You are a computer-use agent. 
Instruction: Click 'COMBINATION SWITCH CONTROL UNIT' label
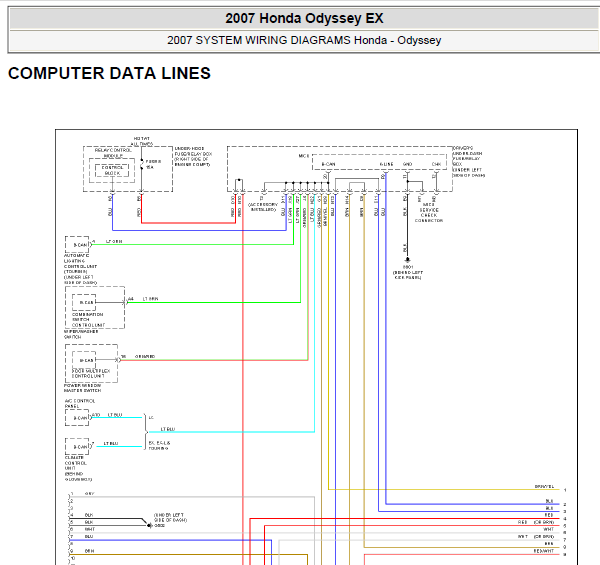(x=88, y=320)
